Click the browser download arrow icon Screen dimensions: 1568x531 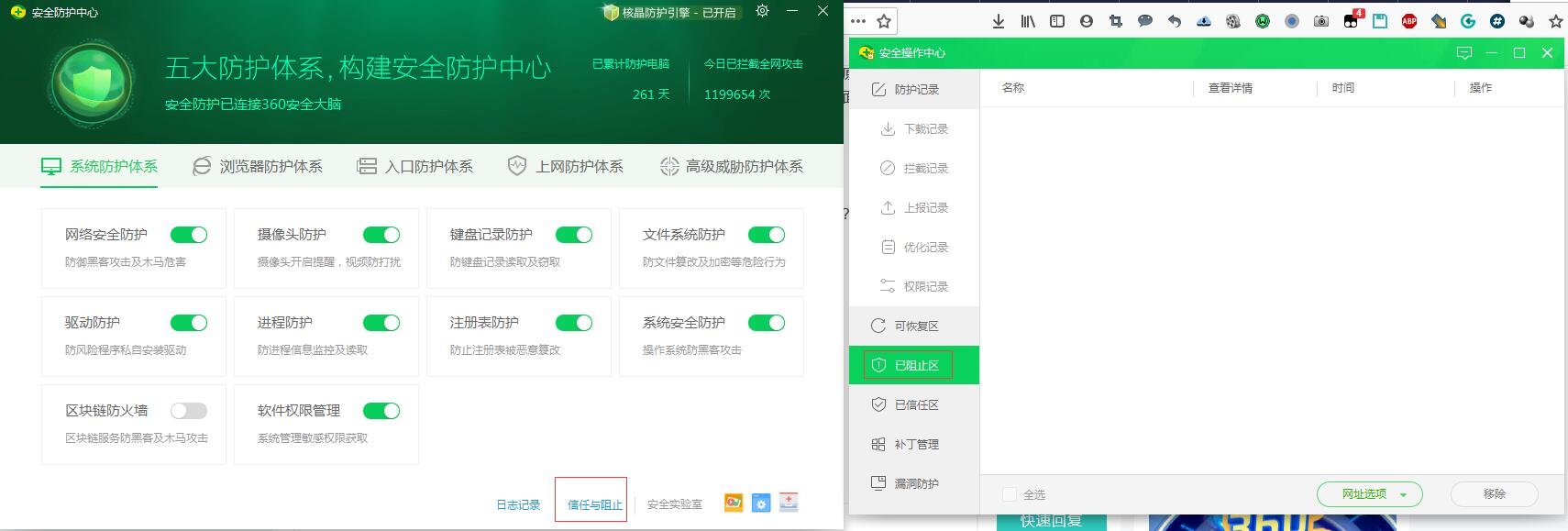pos(999,21)
